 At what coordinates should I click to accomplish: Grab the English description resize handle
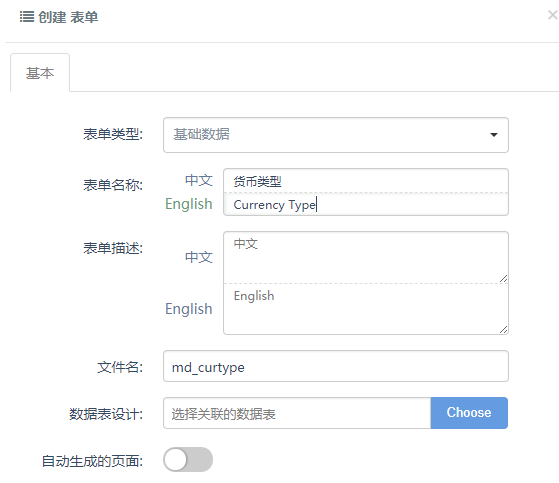503,330
